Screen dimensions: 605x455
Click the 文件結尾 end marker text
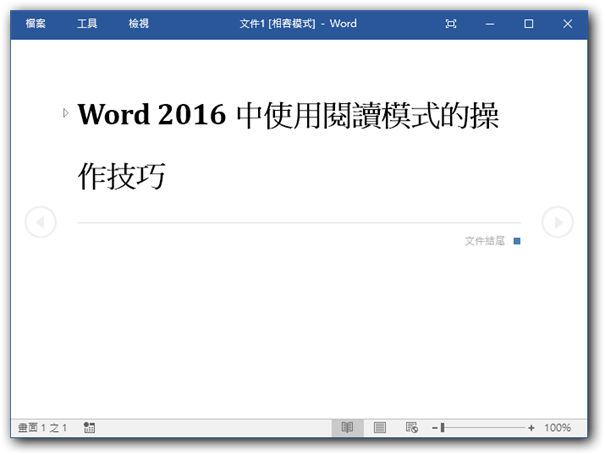point(485,241)
